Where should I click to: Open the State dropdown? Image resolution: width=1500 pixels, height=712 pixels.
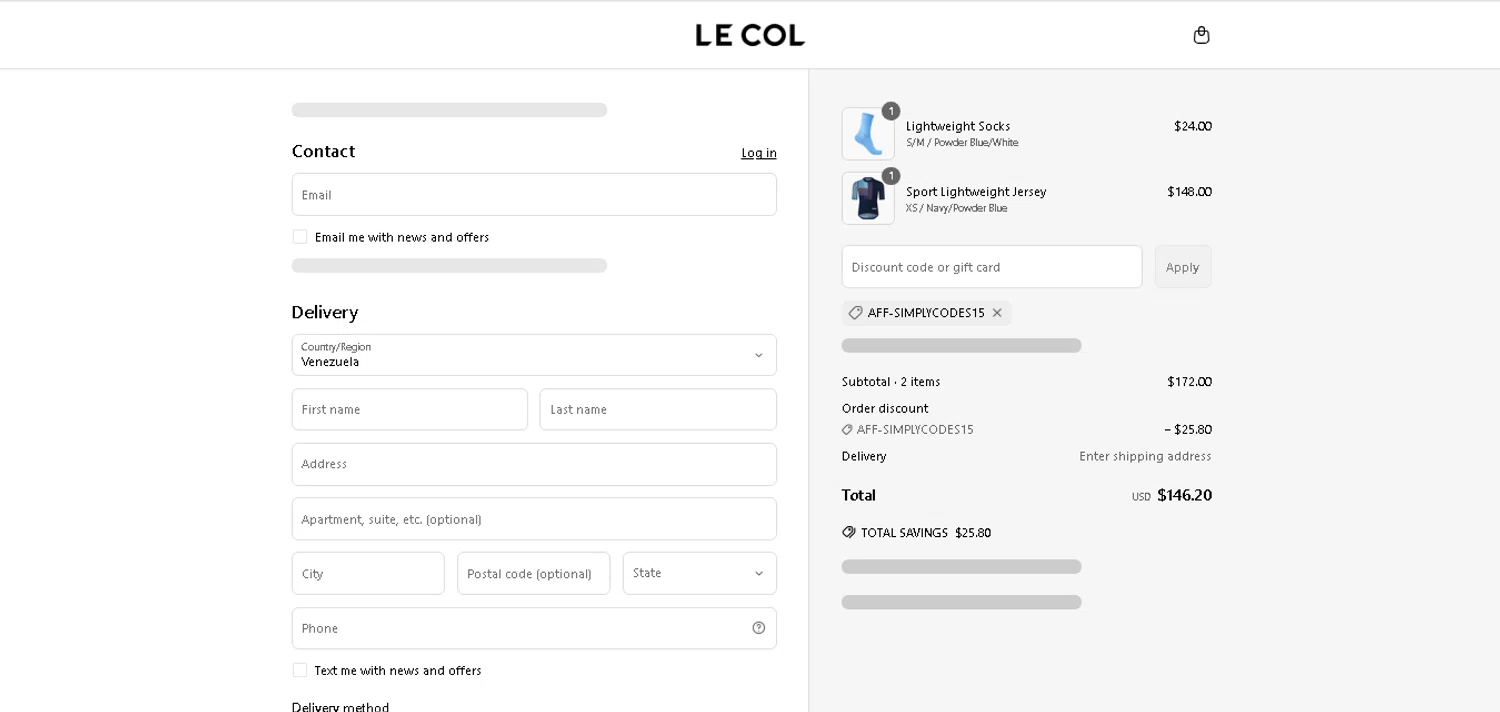click(x=700, y=573)
